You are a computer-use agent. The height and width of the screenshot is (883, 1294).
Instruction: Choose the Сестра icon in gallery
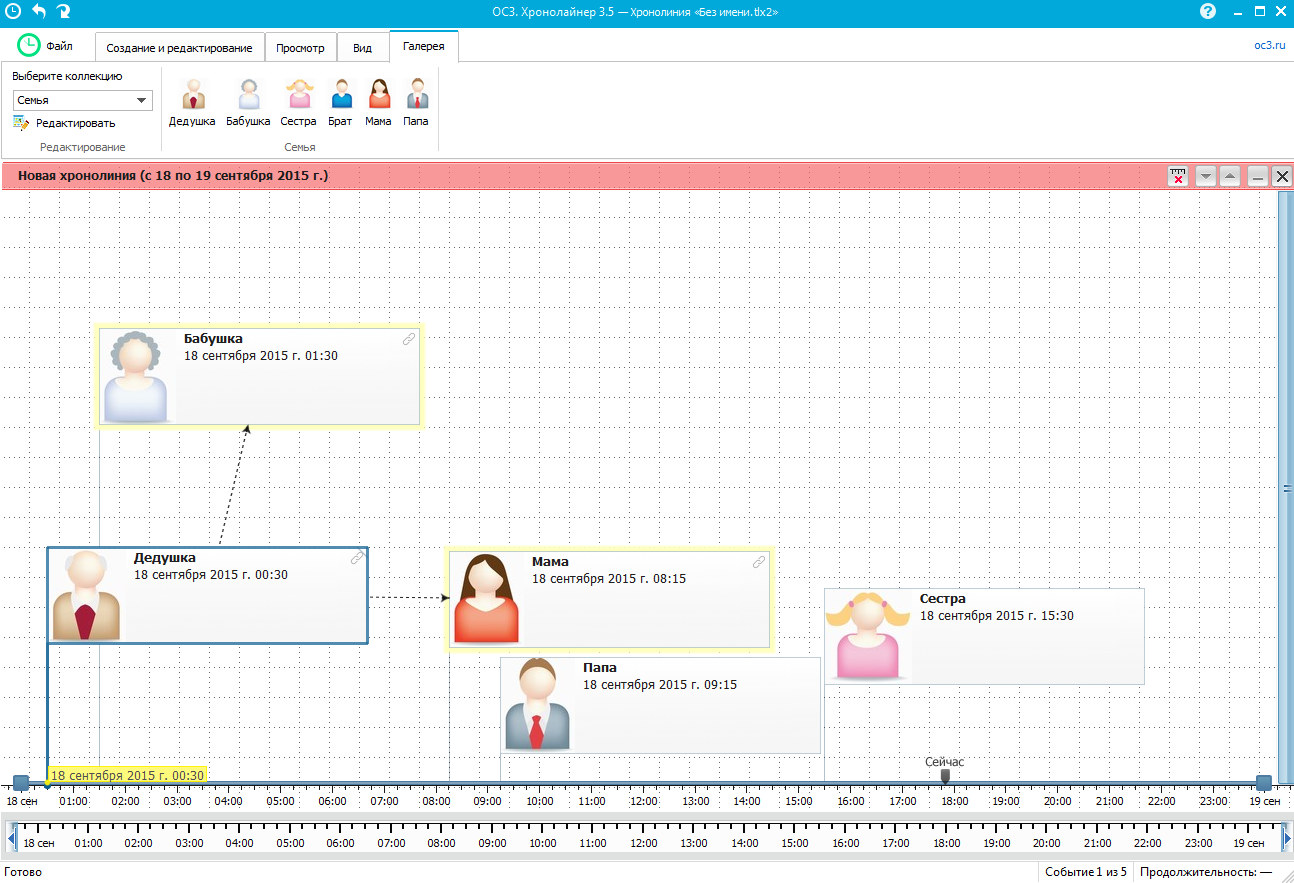click(x=299, y=95)
